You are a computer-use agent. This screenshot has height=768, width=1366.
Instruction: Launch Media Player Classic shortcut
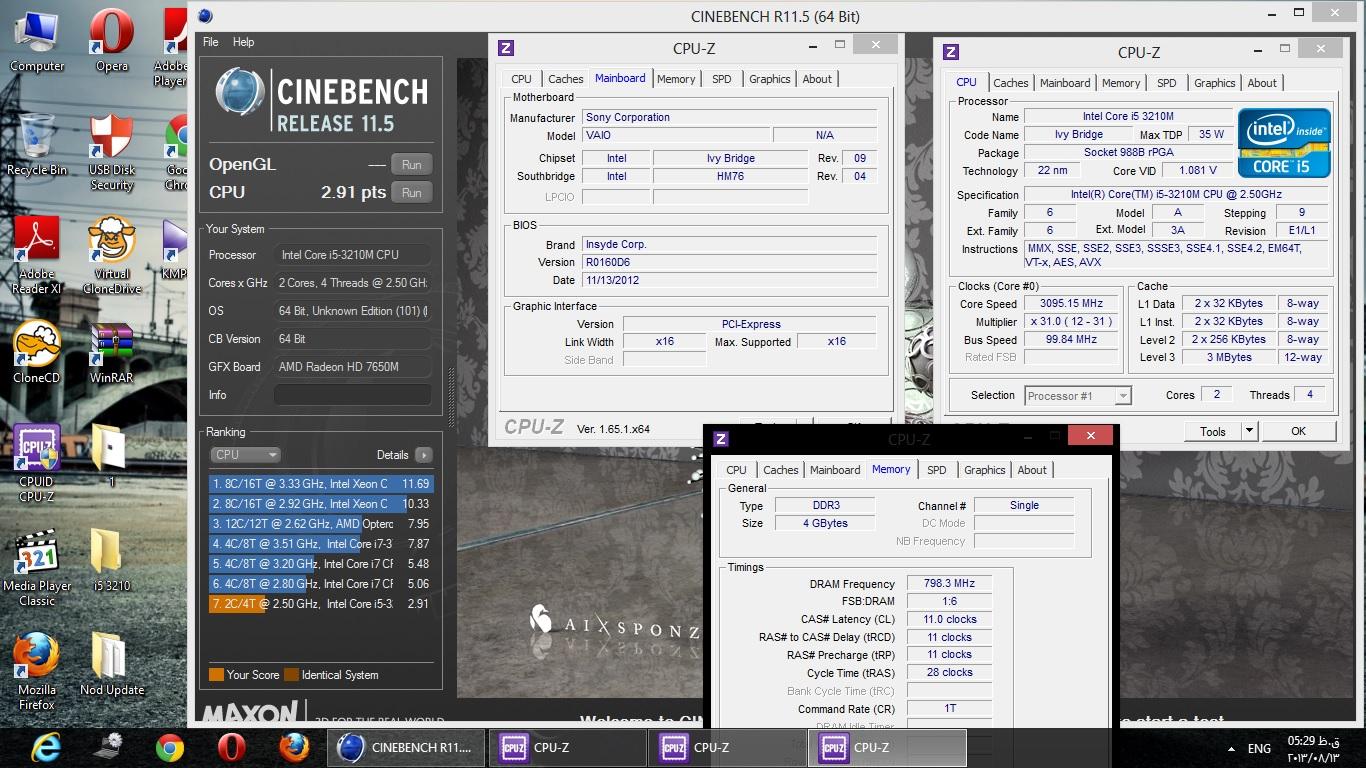[37, 568]
